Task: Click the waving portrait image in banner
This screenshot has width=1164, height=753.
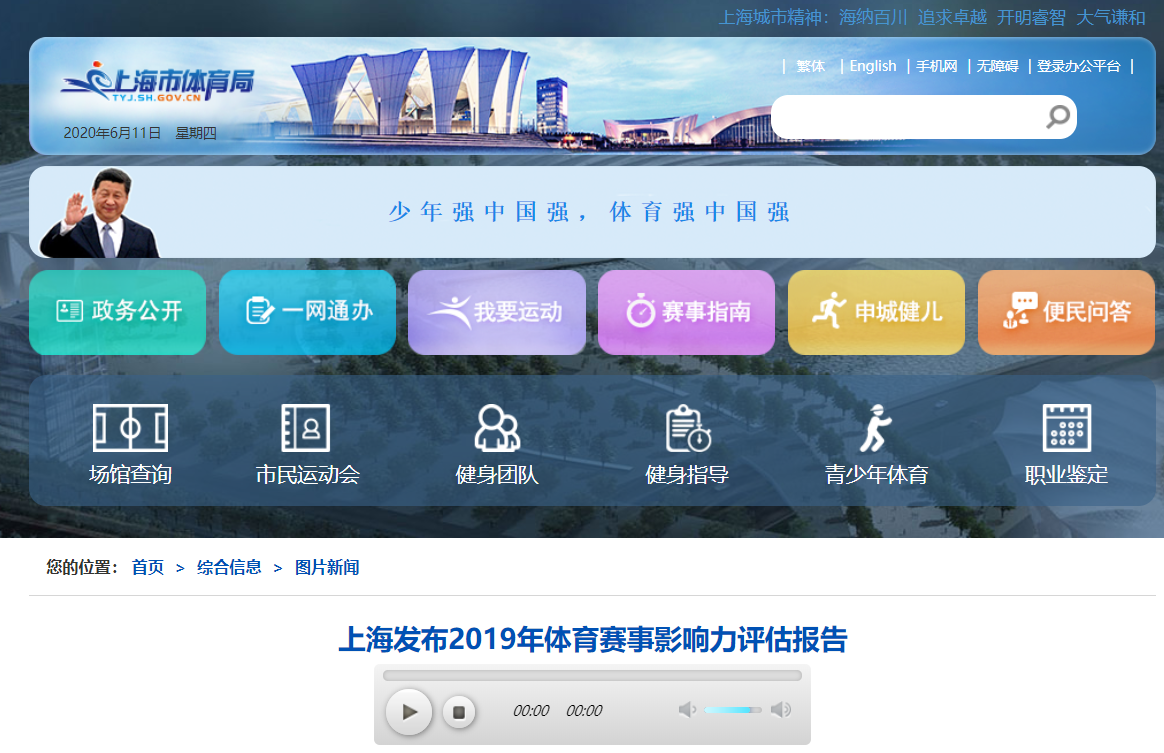Action: [x=99, y=213]
